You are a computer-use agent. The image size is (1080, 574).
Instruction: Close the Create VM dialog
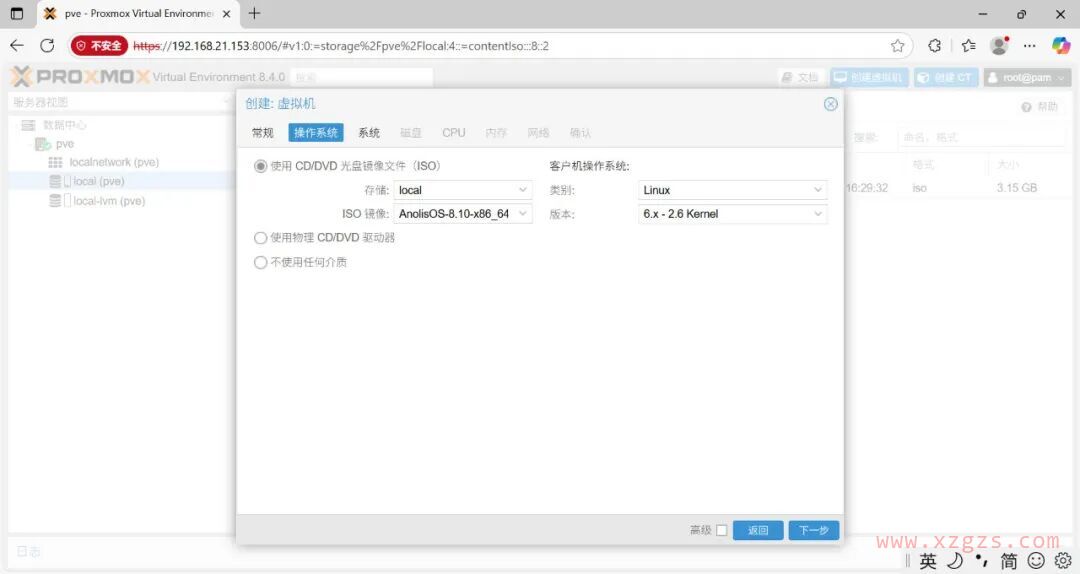831,104
